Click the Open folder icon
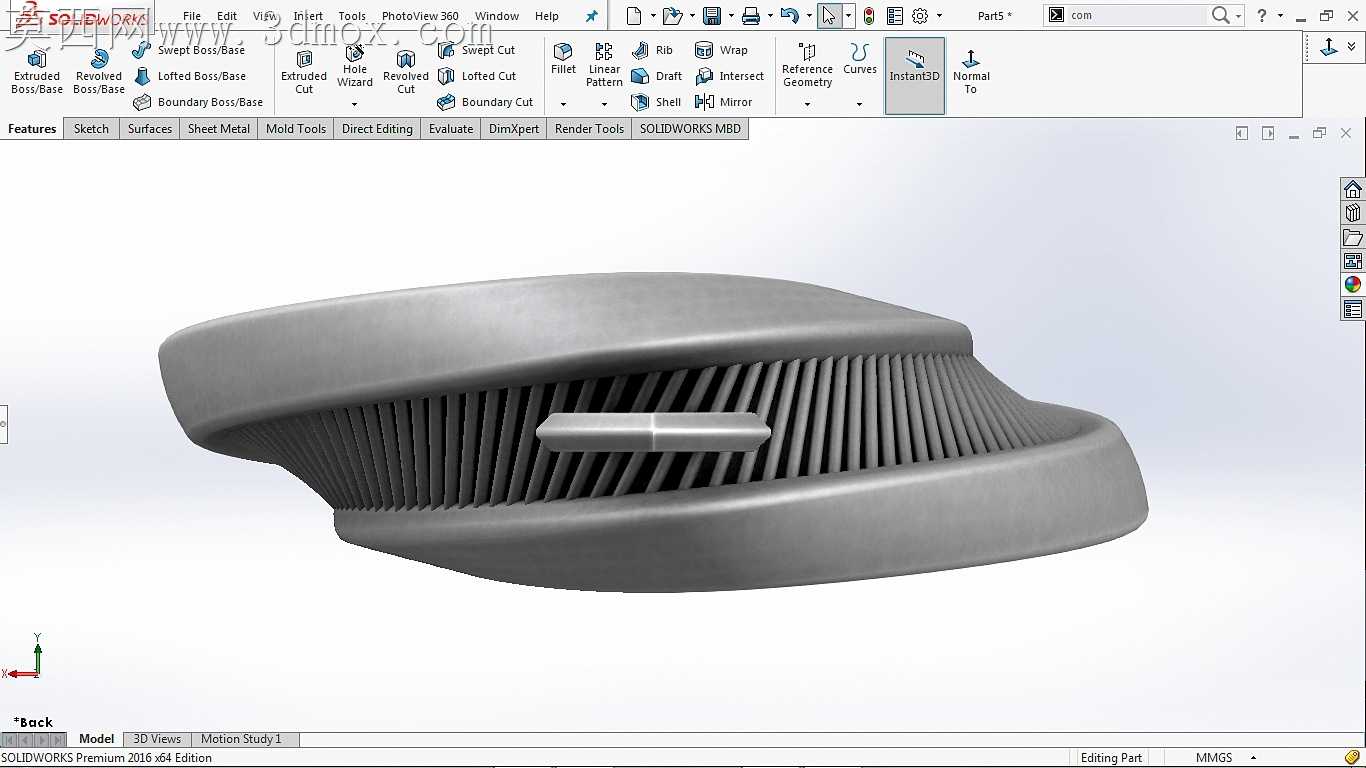The image size is (1366, 768). click(673, 16)
